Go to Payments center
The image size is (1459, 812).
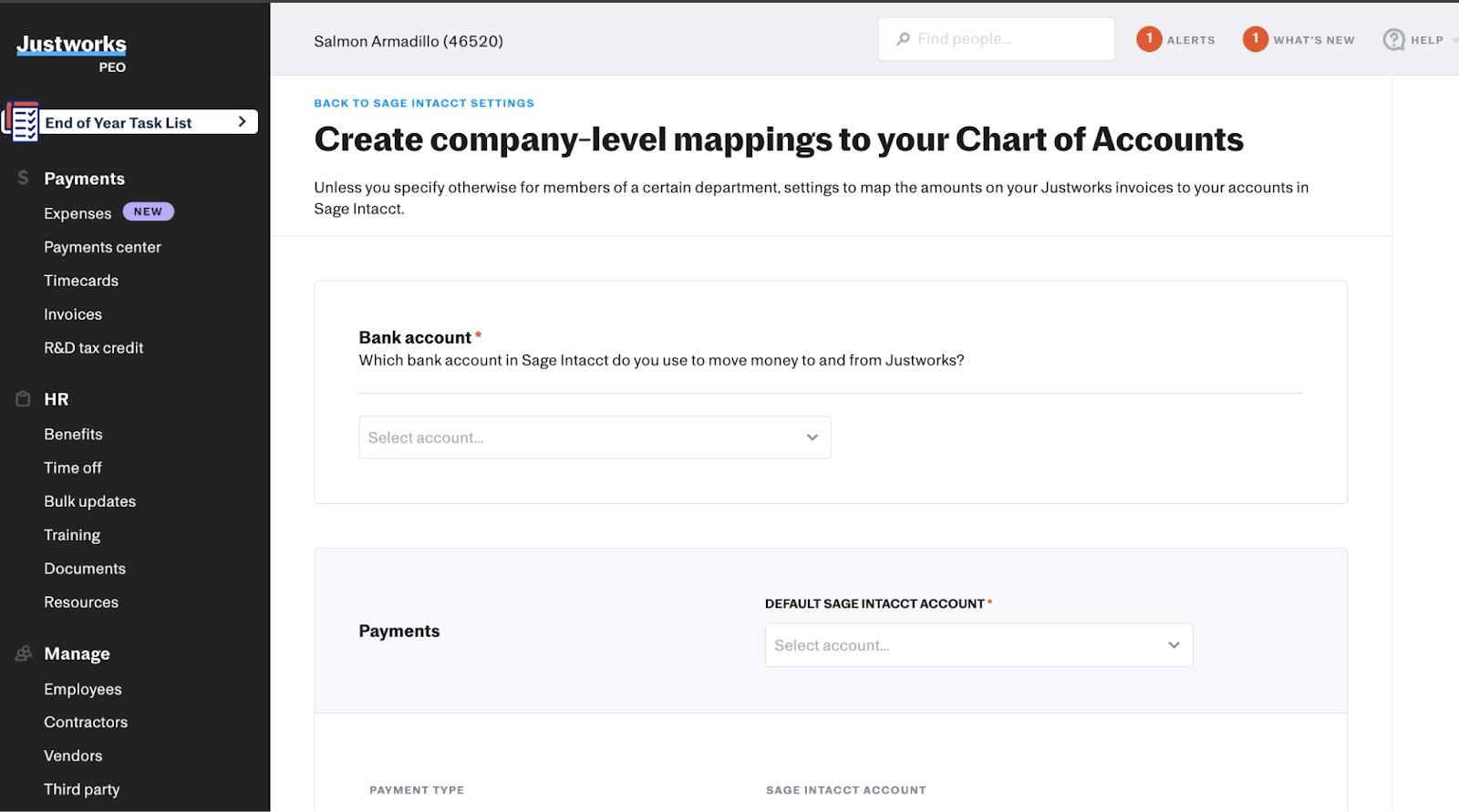[102, 247]
